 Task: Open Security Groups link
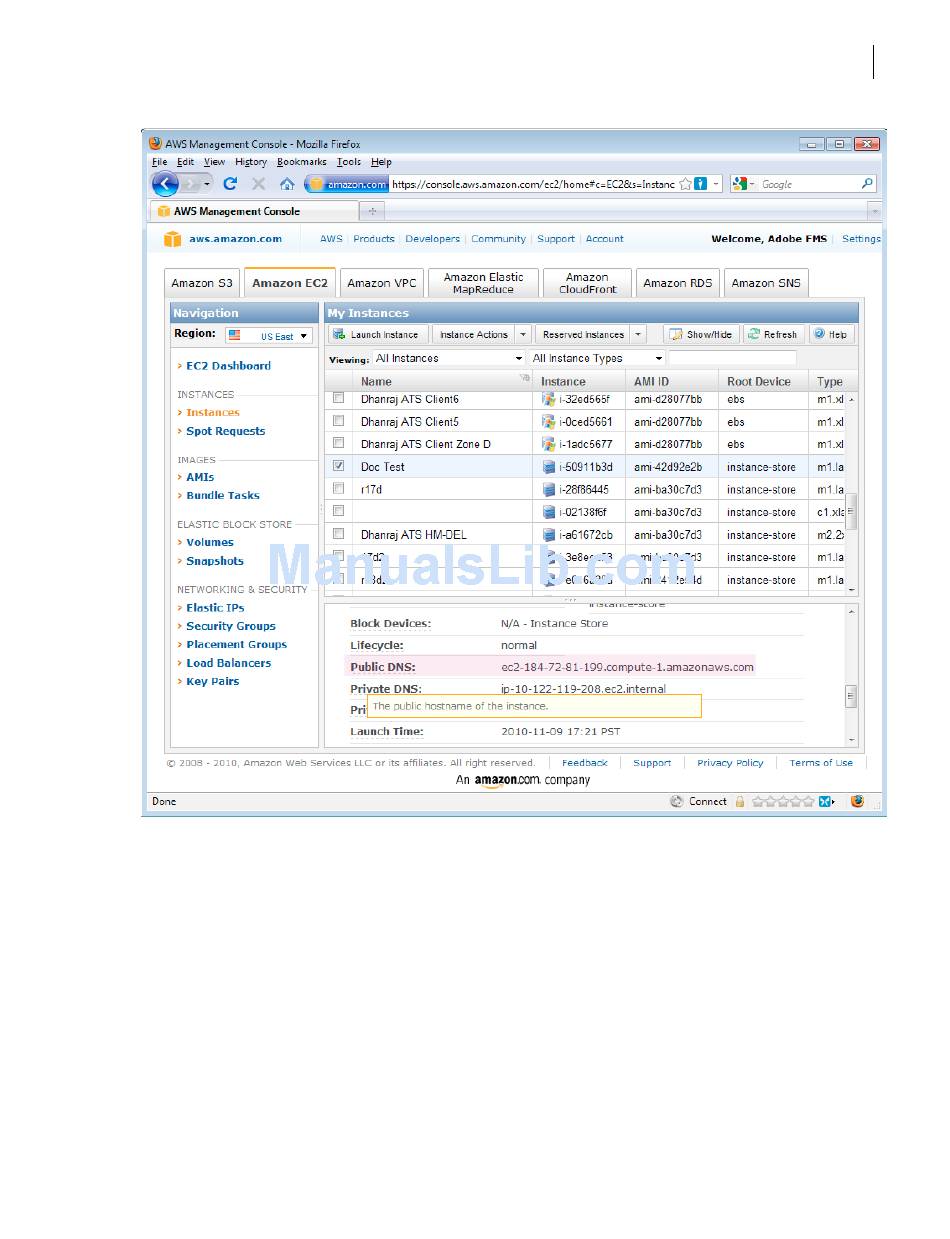click(x=231, y=626)
